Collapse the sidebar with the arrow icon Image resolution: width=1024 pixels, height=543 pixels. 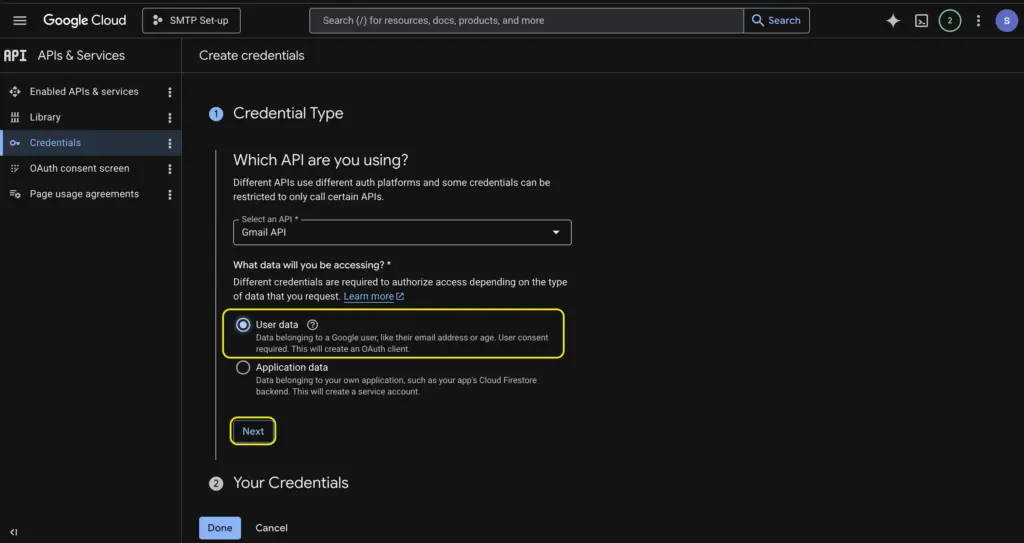(x=14, y=532)
